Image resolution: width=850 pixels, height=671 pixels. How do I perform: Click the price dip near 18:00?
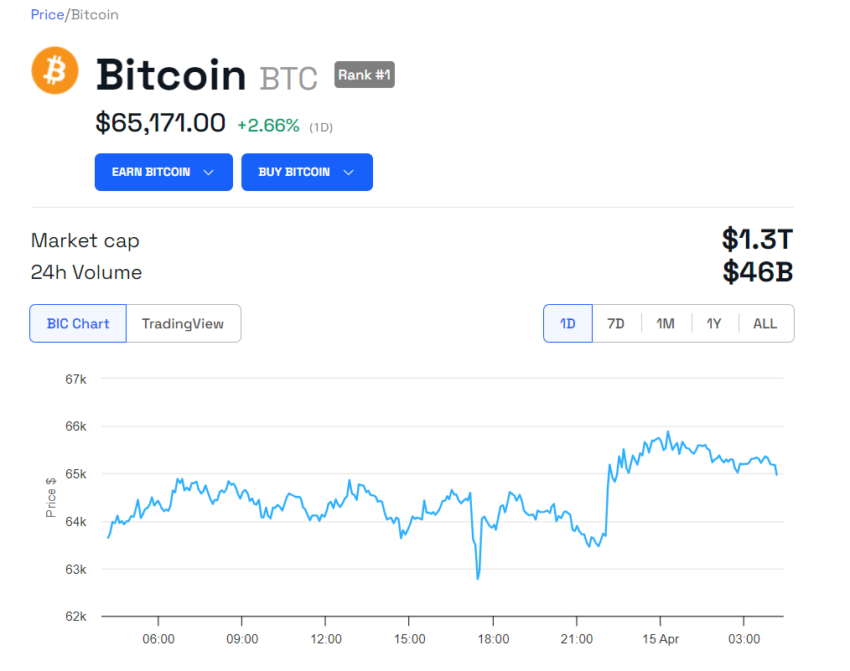477,577
